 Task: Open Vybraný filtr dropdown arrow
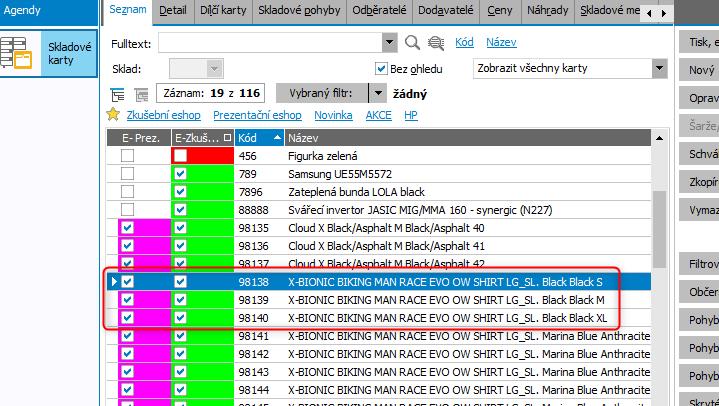click(x=377, y=93)
